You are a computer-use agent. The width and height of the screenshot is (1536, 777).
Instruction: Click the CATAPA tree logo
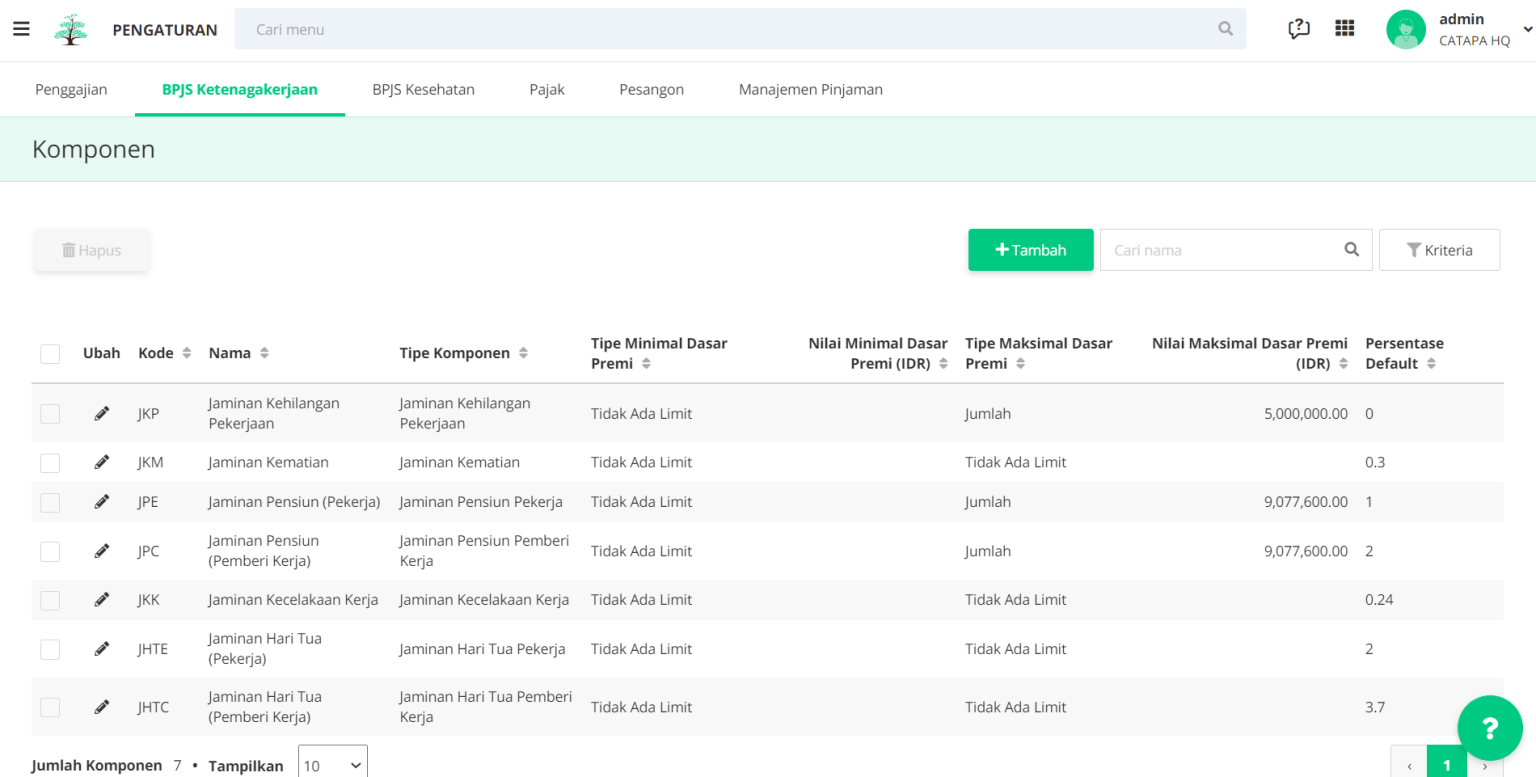(x=71, y=30)
